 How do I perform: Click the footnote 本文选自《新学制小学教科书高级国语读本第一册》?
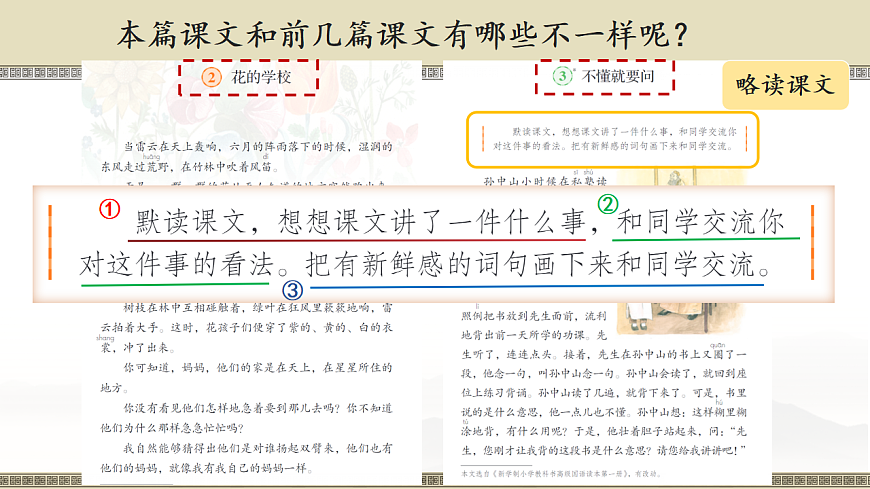561,473
